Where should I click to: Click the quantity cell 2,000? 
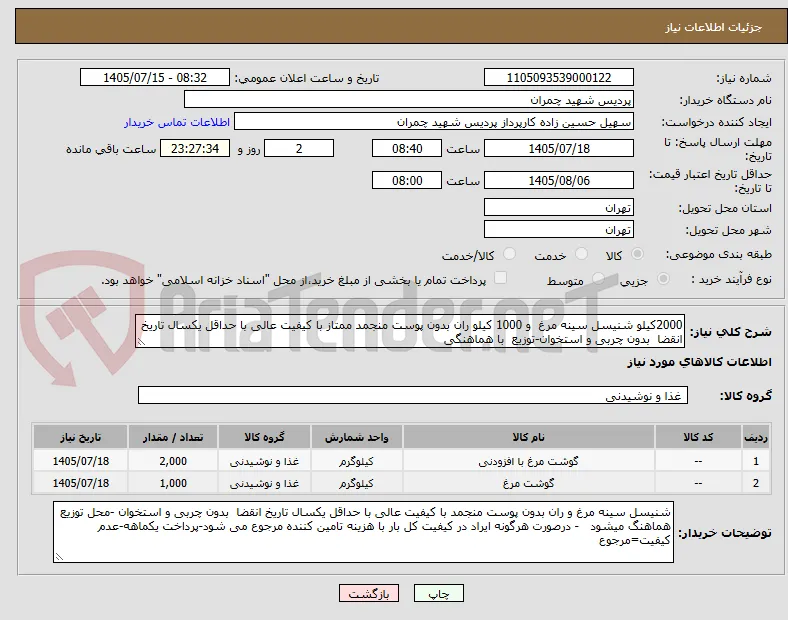click(173, 461)
